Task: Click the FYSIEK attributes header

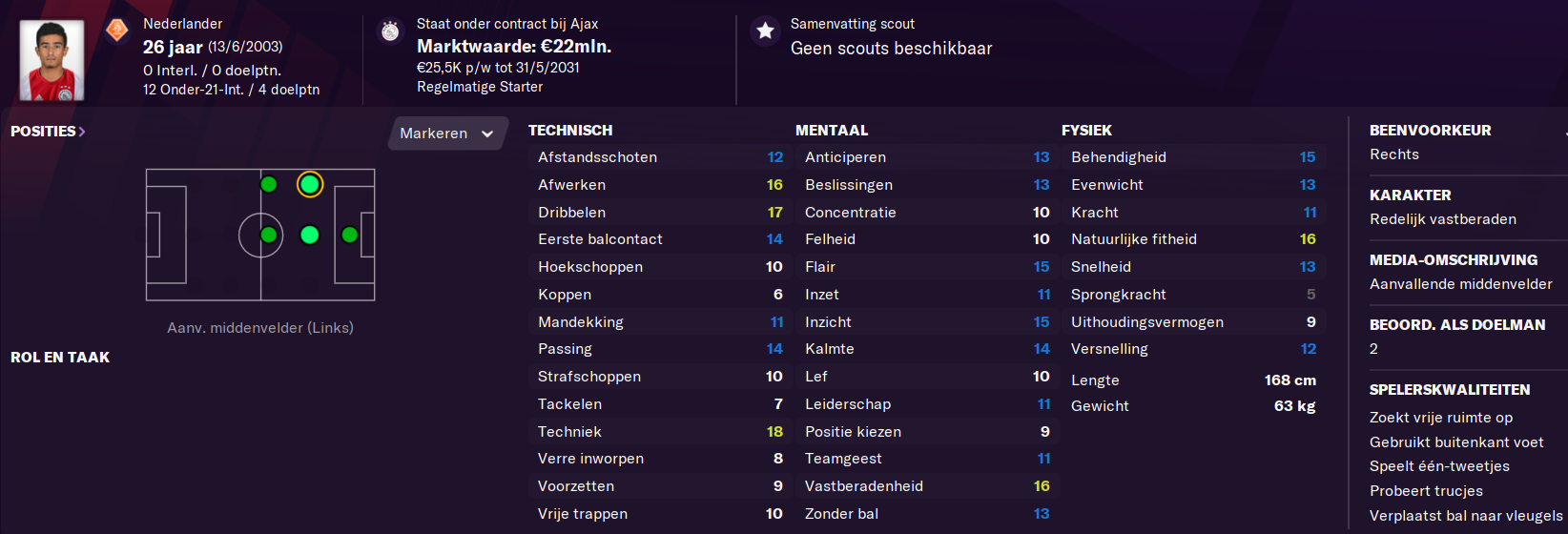Action: tap(1086, 131)
